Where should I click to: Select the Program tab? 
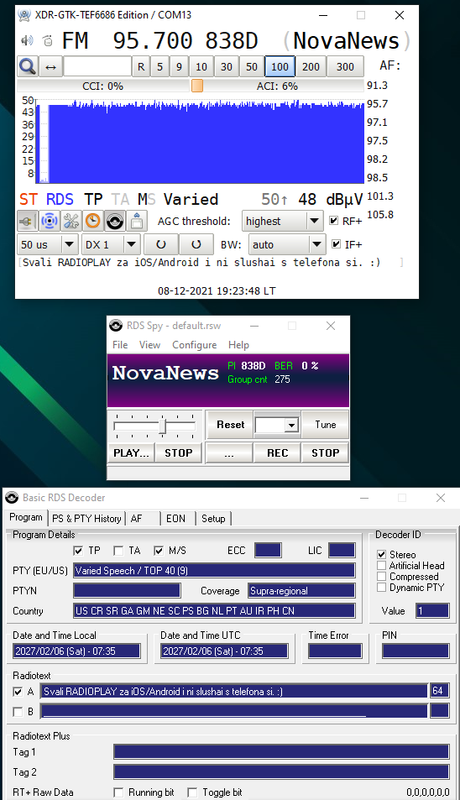[x=26, y=517]
